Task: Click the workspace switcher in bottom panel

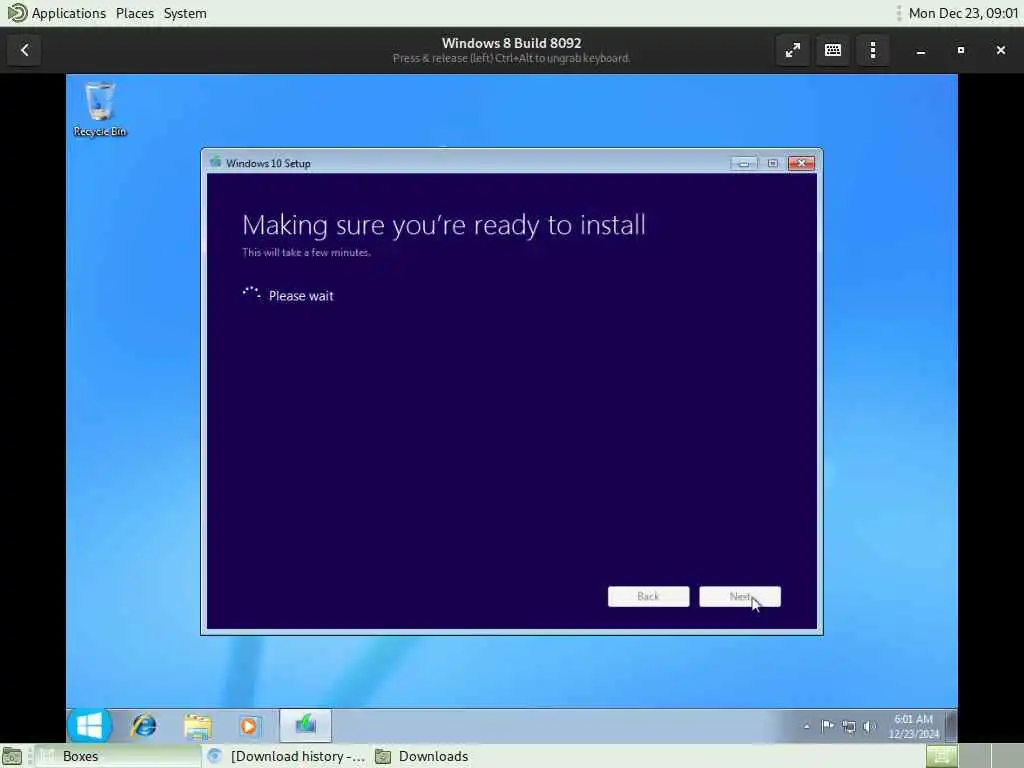Action: coord(973,756)
